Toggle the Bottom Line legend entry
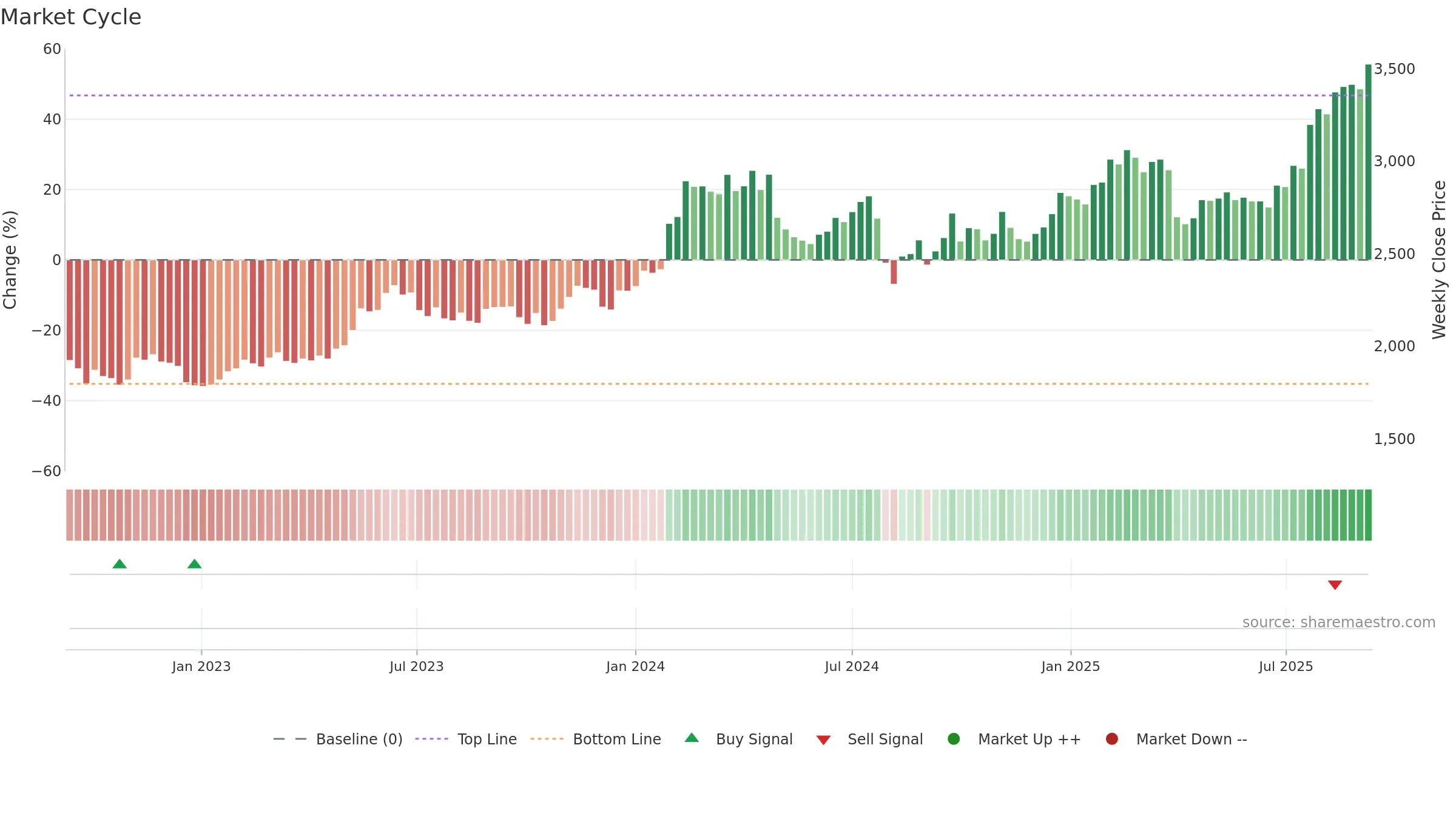The width and height of the screenshot is (1456, 819). click(595, 739)
